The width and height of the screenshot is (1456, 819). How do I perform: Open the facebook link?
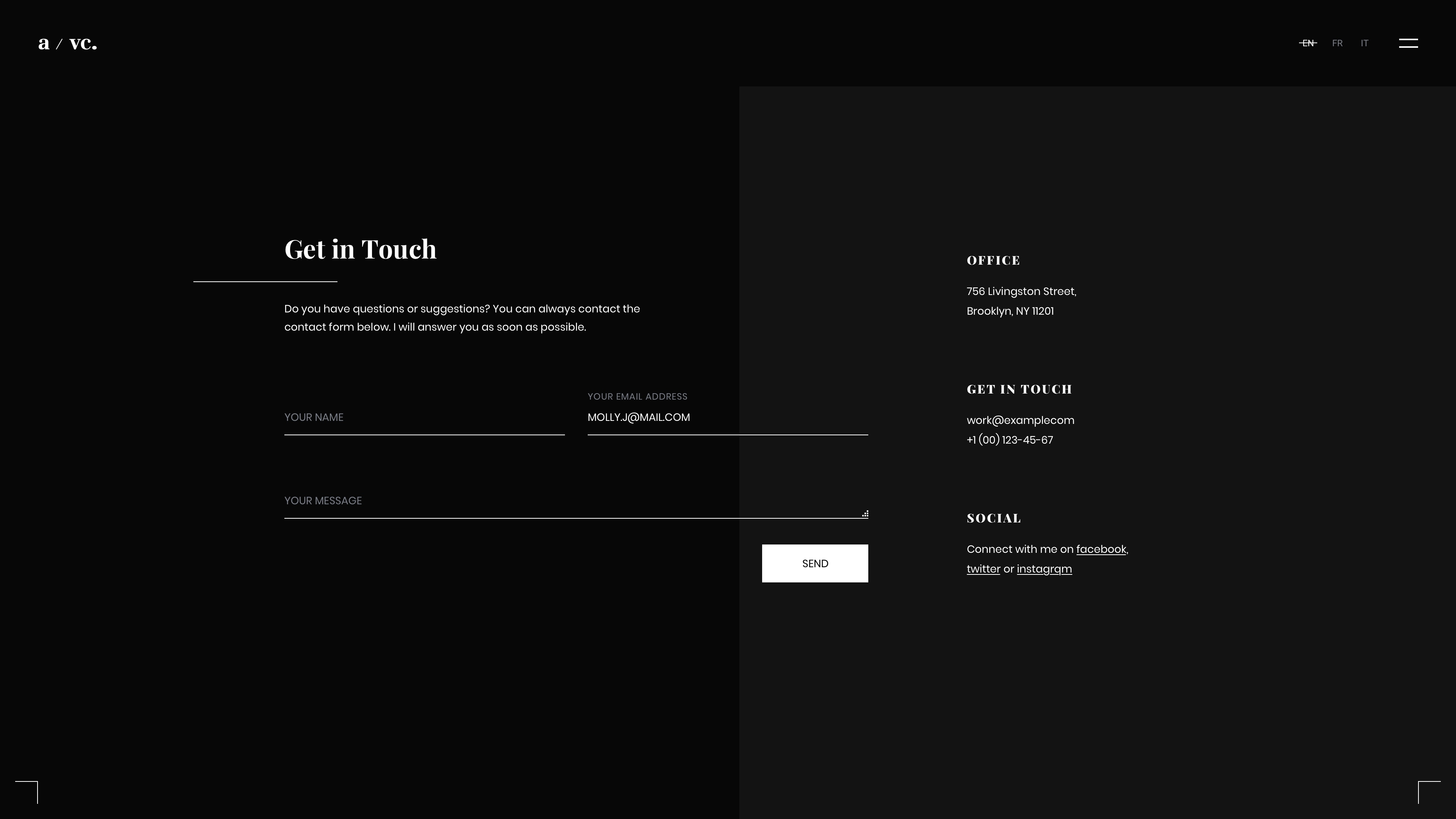click(1100, 549)
